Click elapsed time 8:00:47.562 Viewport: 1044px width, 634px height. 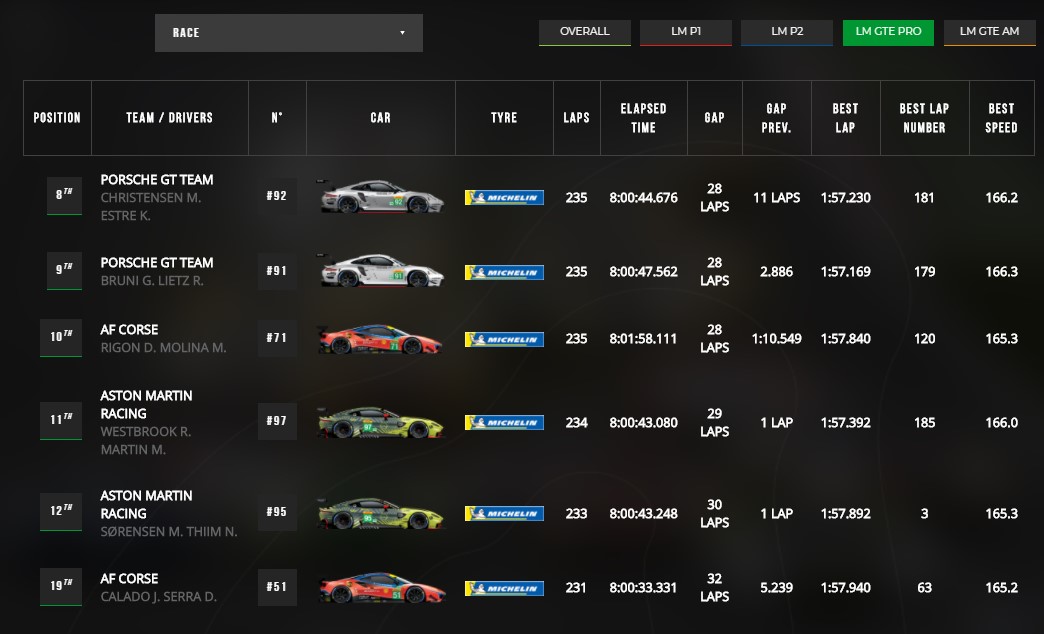coord(644,272)
